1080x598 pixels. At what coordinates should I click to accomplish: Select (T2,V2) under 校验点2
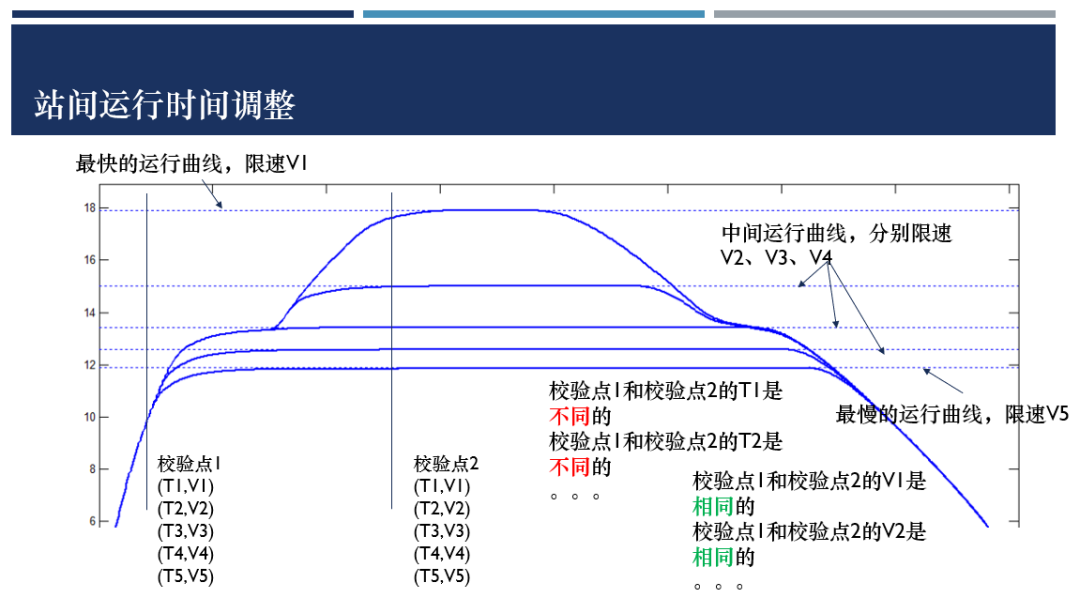pyautogui.click(x=442, y=509)
